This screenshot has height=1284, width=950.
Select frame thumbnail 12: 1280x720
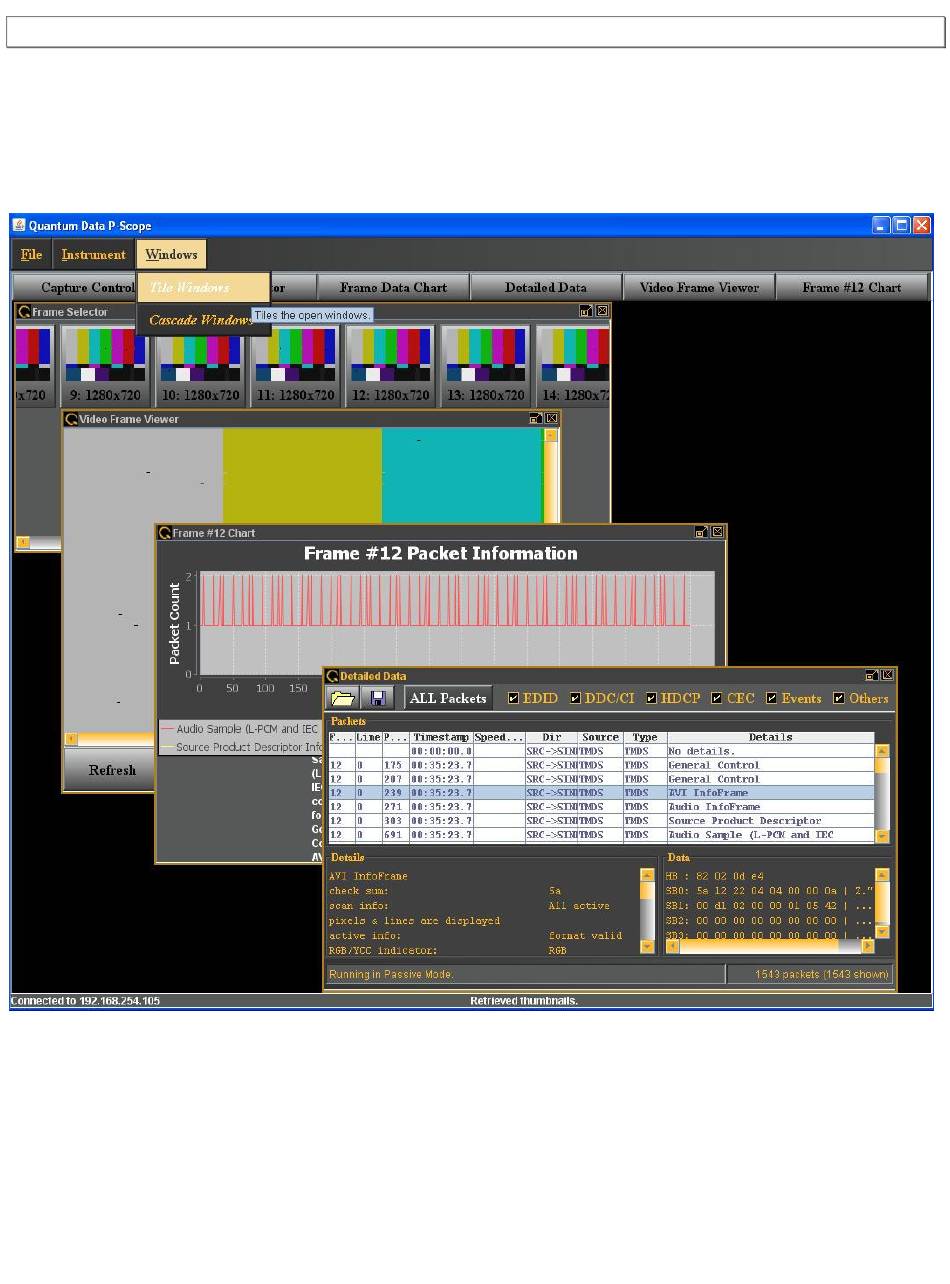(x=390, y=365)
